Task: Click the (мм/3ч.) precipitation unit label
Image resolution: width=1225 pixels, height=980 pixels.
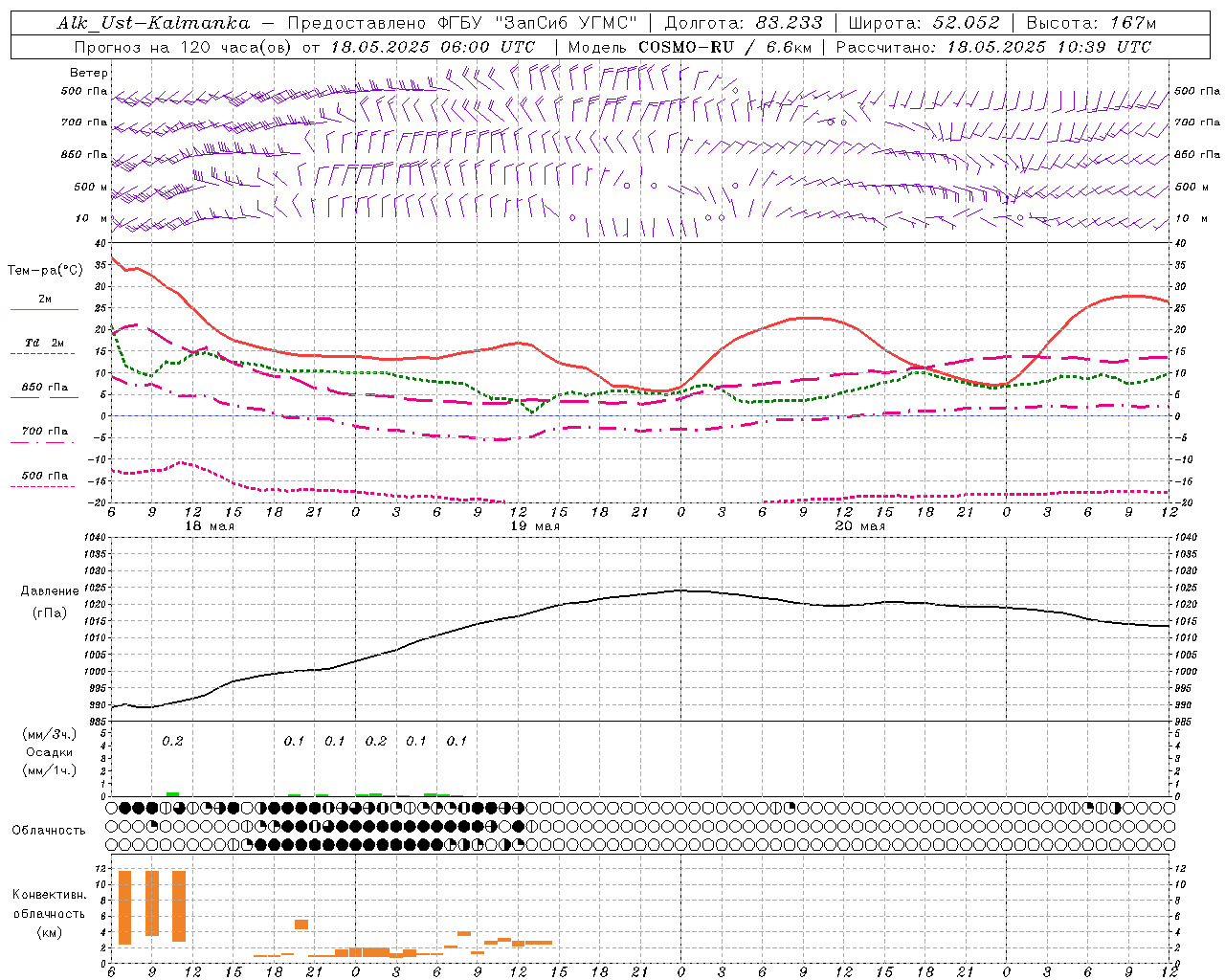Action: coord(50,734)
